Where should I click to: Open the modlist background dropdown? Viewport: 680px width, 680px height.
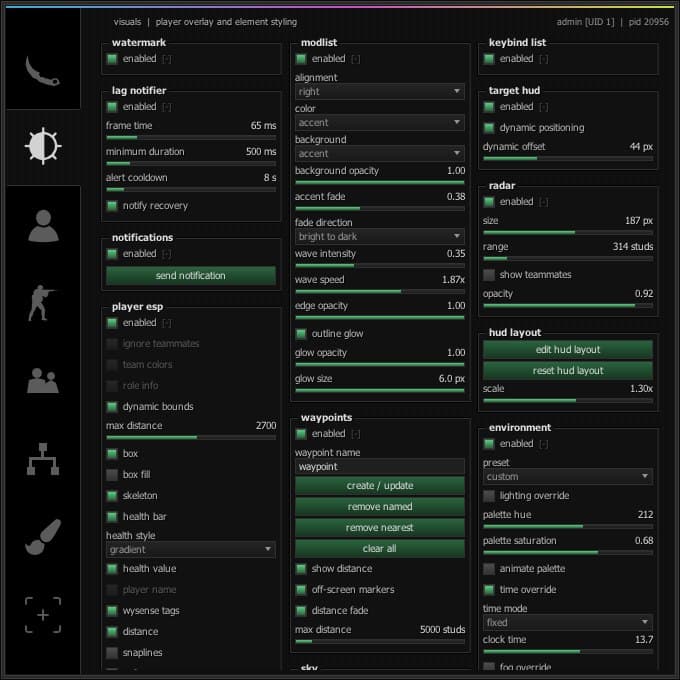click(379, 154)
